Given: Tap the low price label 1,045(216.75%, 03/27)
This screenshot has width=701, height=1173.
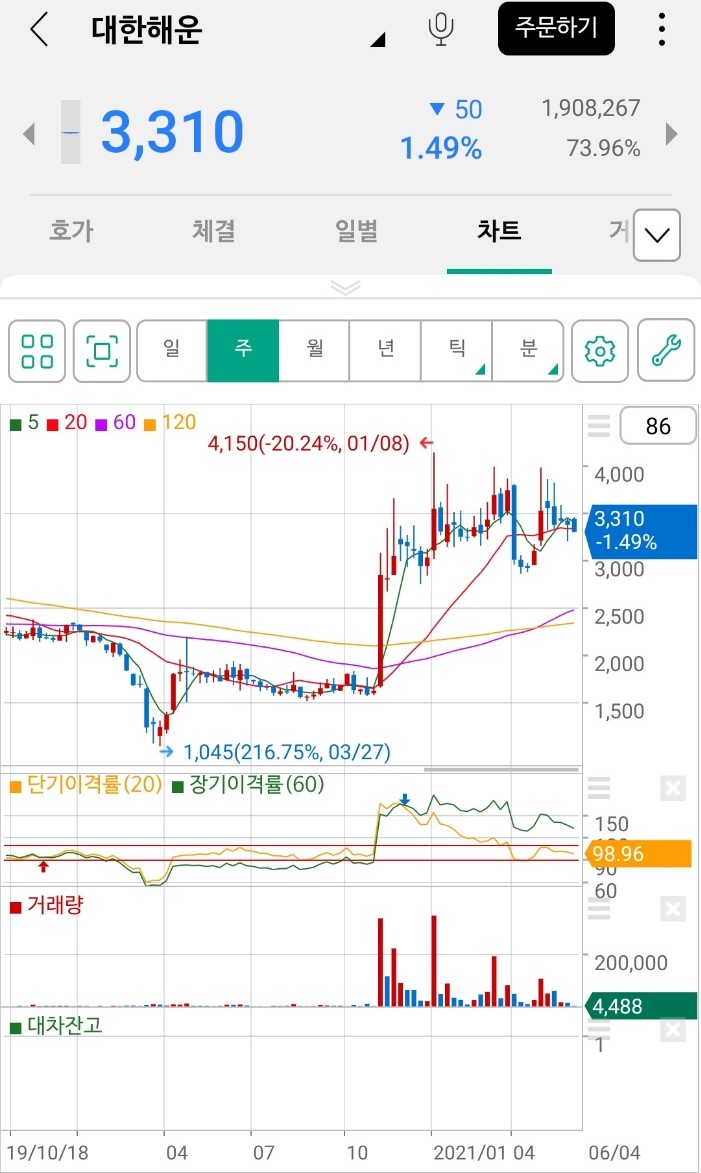Looking at the screenshot, I should click(287, 752).
